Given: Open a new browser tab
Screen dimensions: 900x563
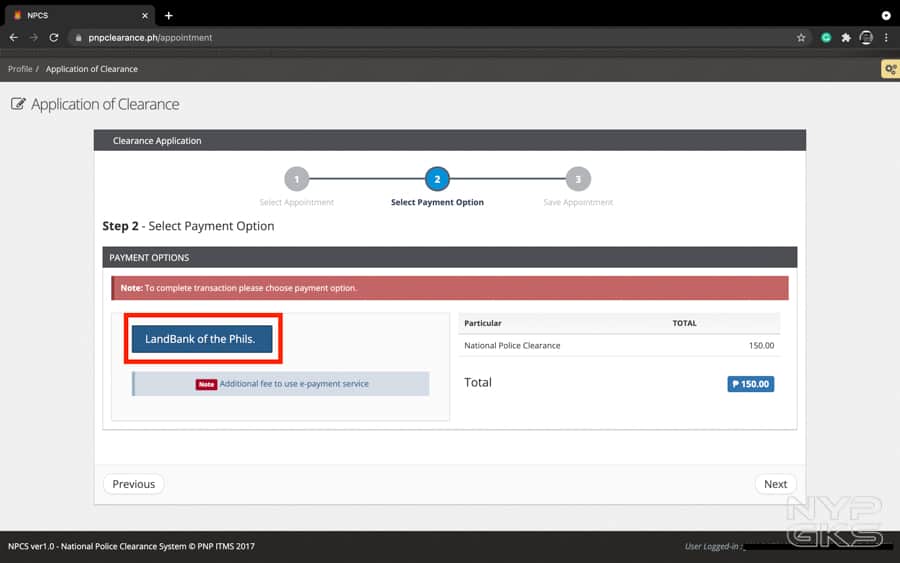Looking at the screenshot, I should (168, 15).
